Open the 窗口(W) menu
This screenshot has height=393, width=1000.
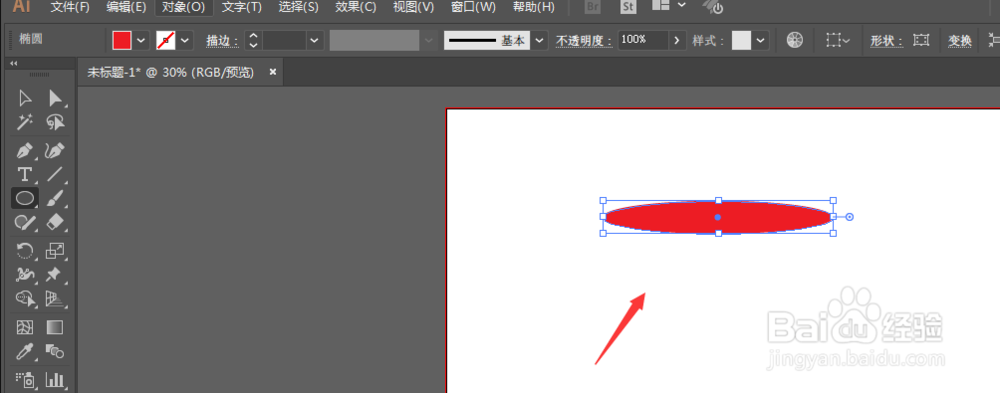[473, 7]
